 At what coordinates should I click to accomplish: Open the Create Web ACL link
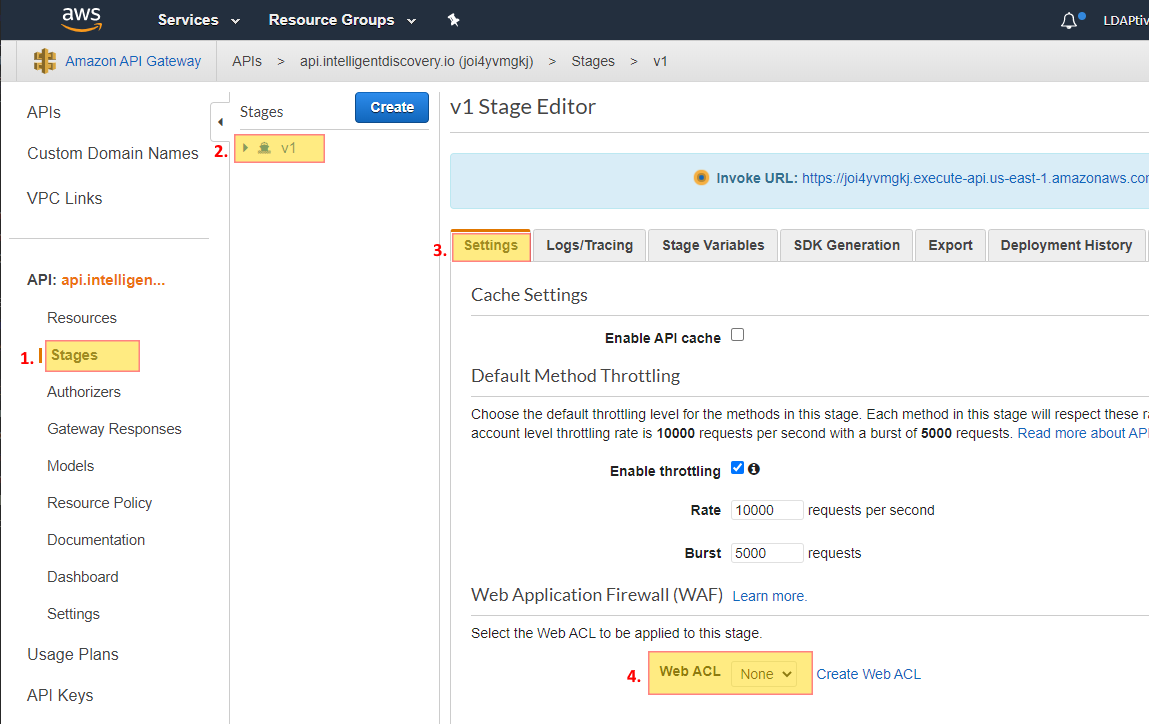coord(868,674)
